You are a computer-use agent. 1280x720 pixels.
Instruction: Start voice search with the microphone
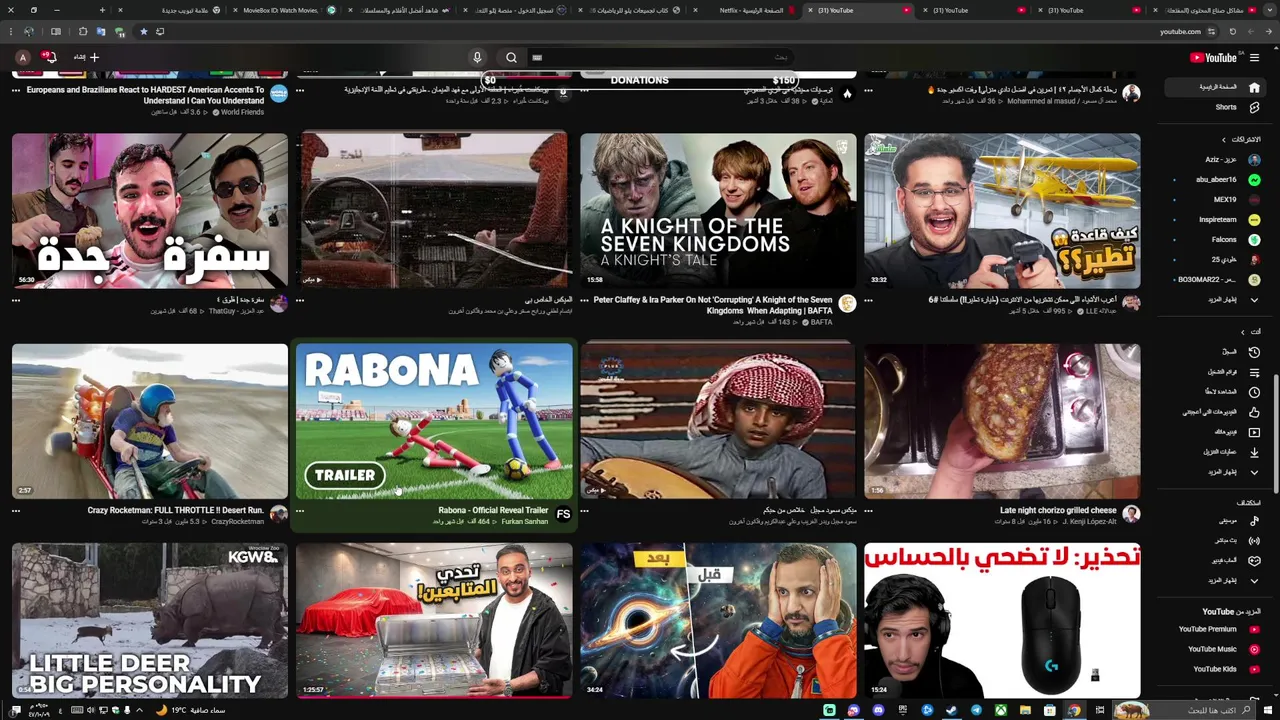point(477,57)
